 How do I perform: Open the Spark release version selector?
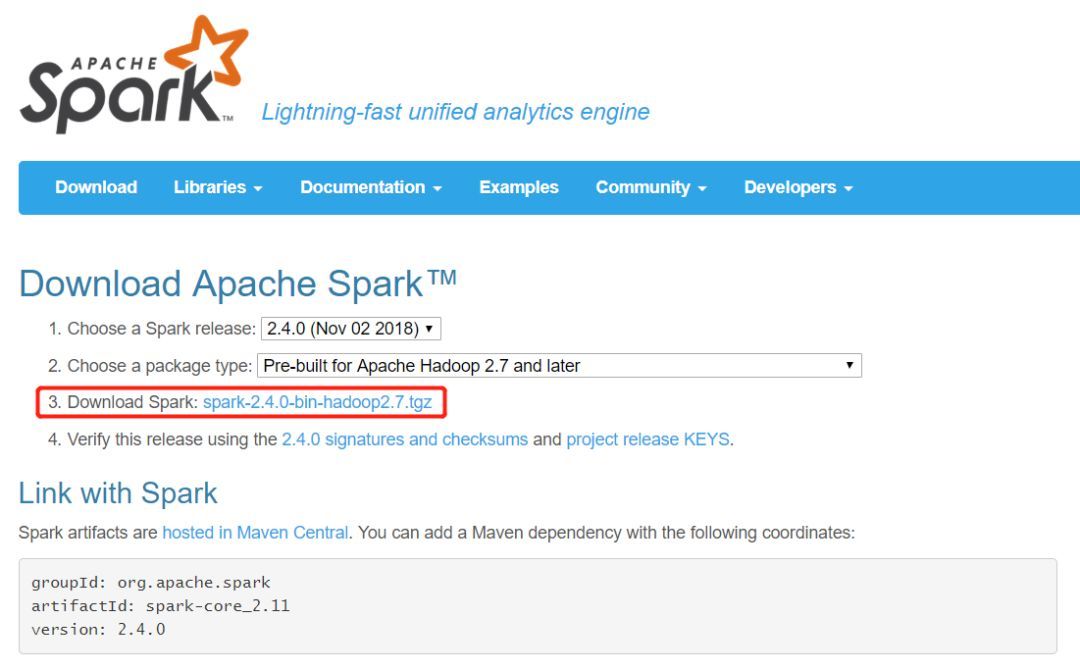pos(350,328)
